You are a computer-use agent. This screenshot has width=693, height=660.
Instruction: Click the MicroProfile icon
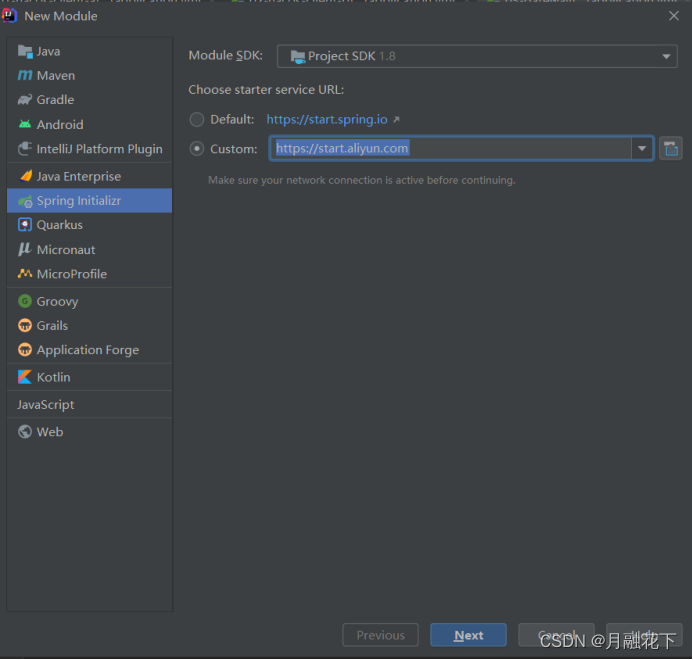[25, 274]
